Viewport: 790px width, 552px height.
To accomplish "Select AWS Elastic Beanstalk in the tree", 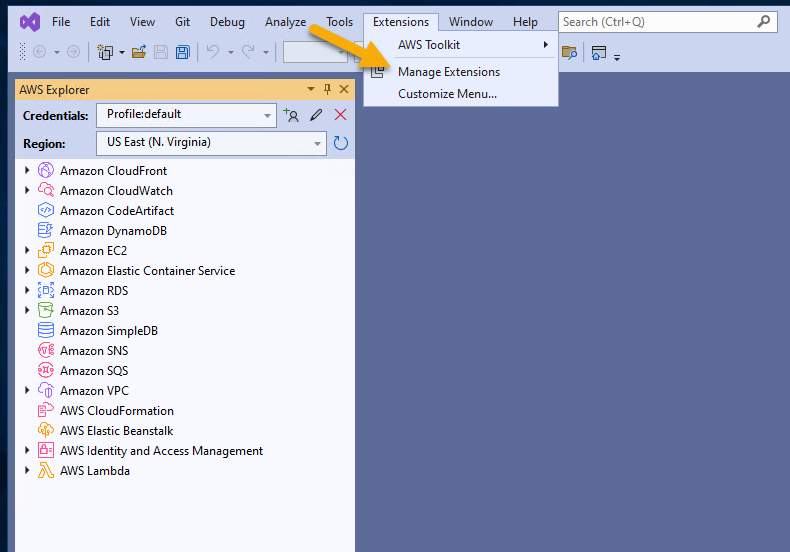I will (116, 431).
